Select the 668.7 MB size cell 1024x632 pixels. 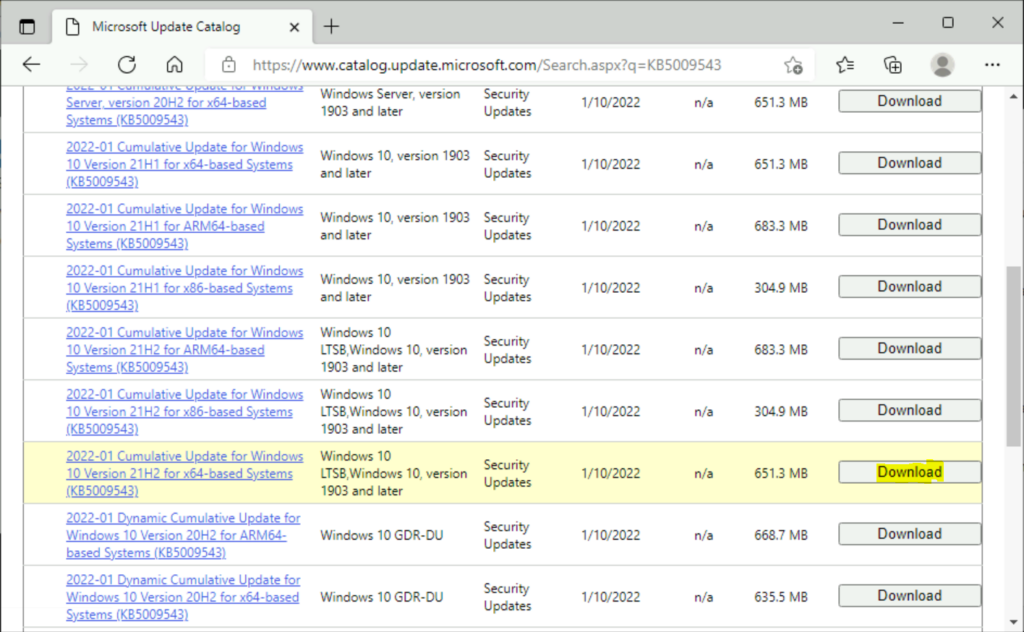pos(781,535)
